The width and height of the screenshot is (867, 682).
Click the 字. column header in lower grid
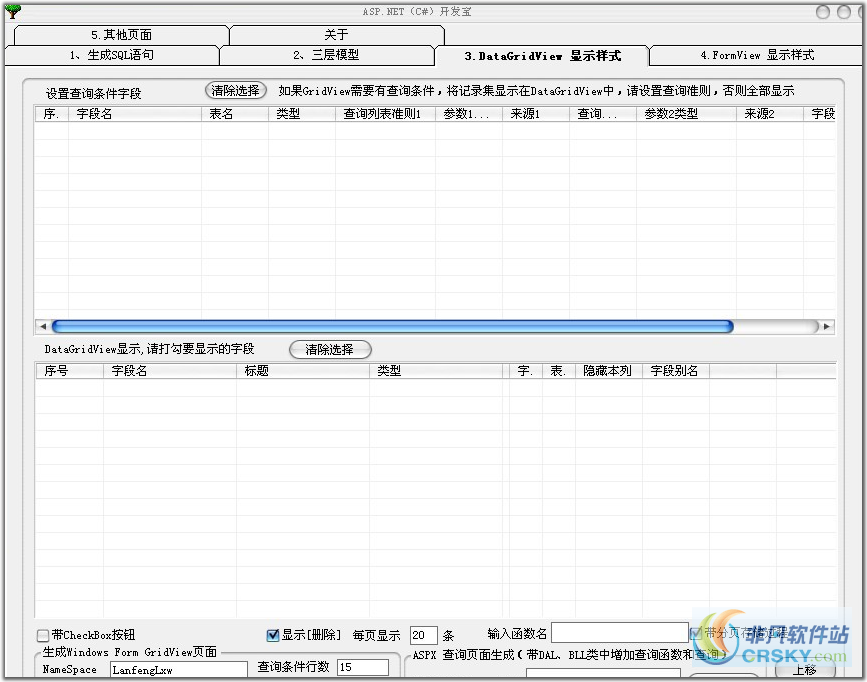pyautogui.click(x=526, y=371)
